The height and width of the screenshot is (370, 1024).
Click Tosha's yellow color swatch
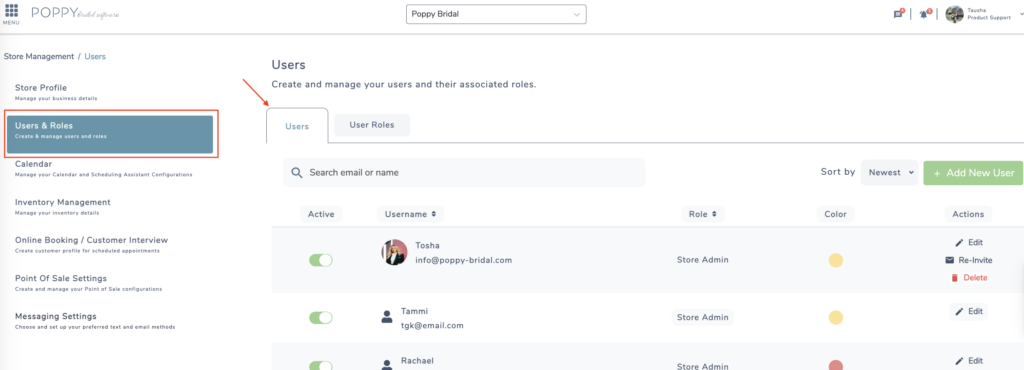[835, 260]
